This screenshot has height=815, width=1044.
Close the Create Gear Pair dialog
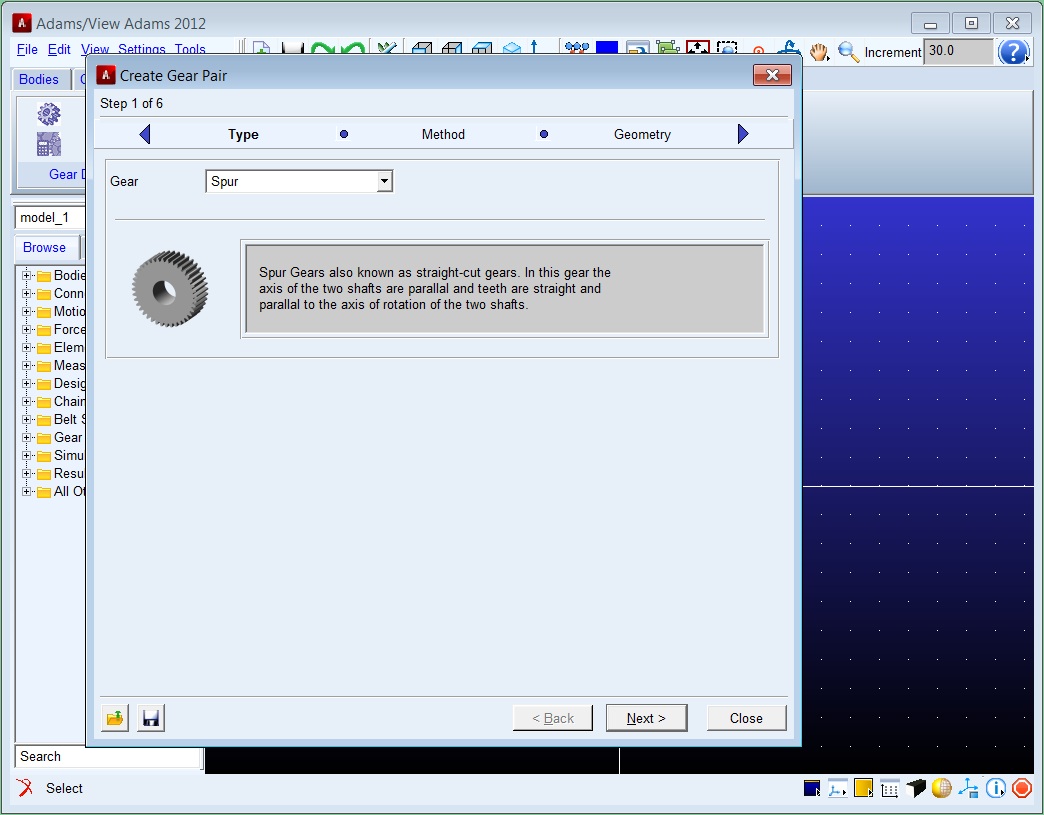[x=772, y=75]
